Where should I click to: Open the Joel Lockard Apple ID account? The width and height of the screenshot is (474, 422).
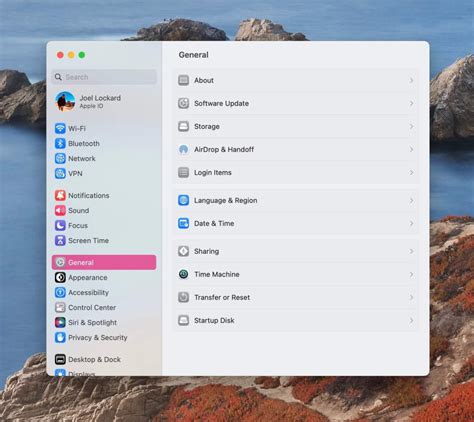click(104, 101)
